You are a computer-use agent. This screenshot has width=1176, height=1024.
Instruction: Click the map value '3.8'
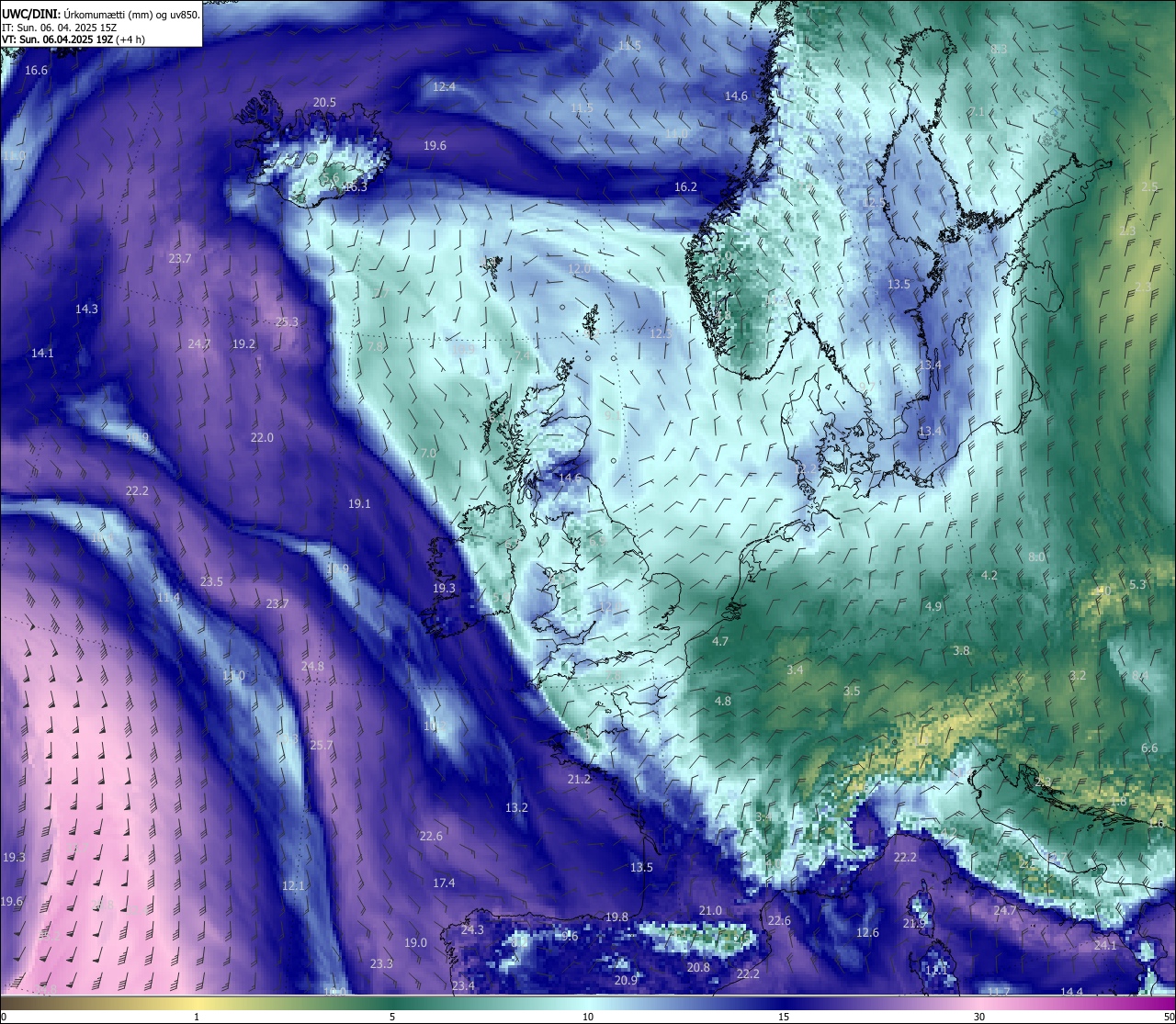tap(961, 650)
